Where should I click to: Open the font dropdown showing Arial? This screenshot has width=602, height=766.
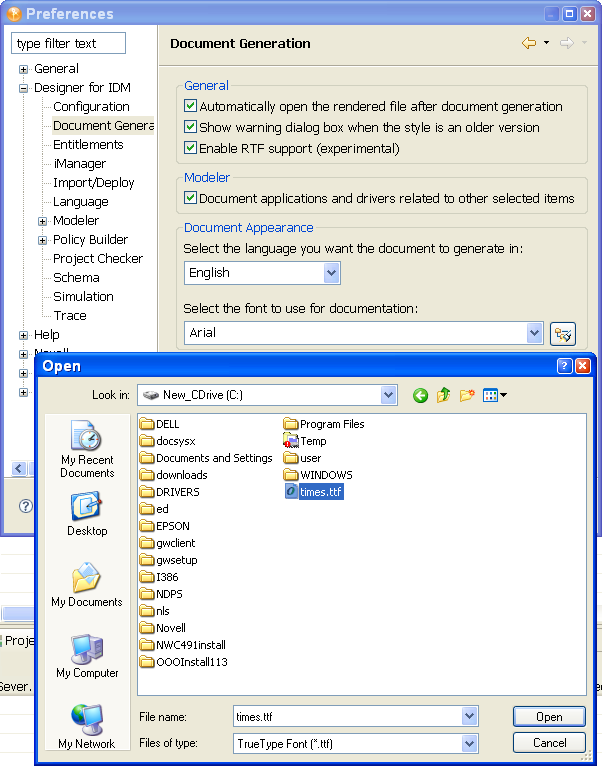535,333
